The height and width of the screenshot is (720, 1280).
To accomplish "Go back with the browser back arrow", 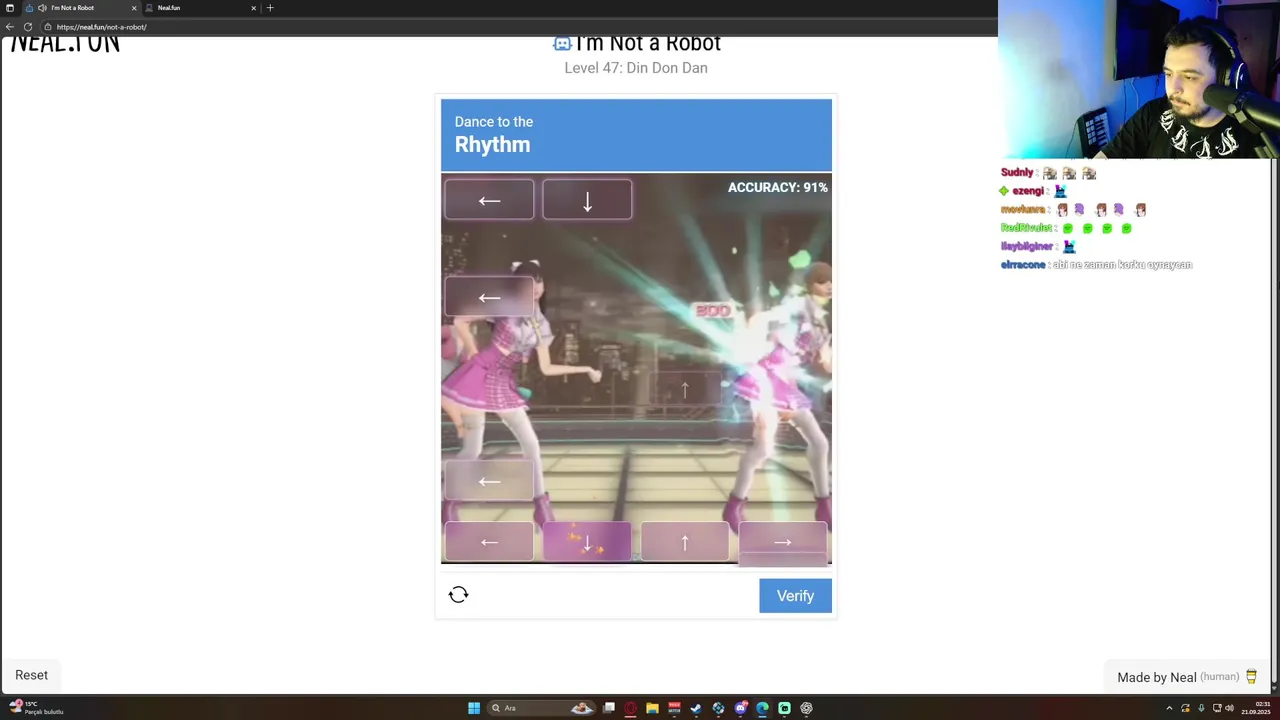I will tap(10, 27).
